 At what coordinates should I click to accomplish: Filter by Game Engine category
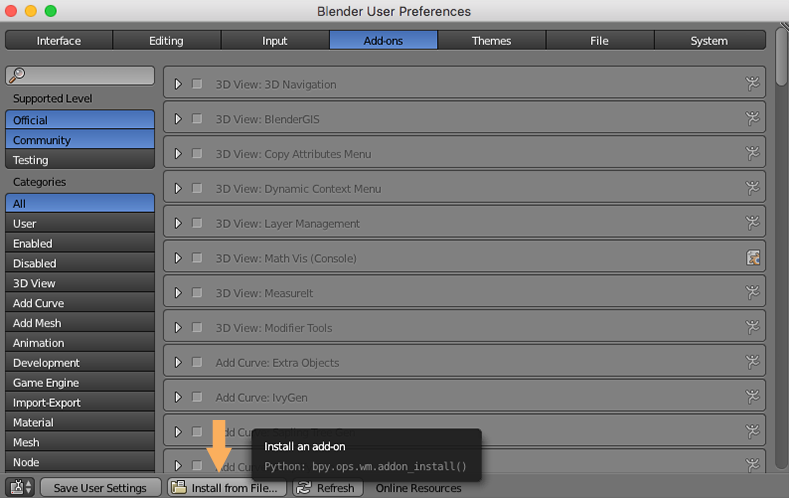point(80,382)
